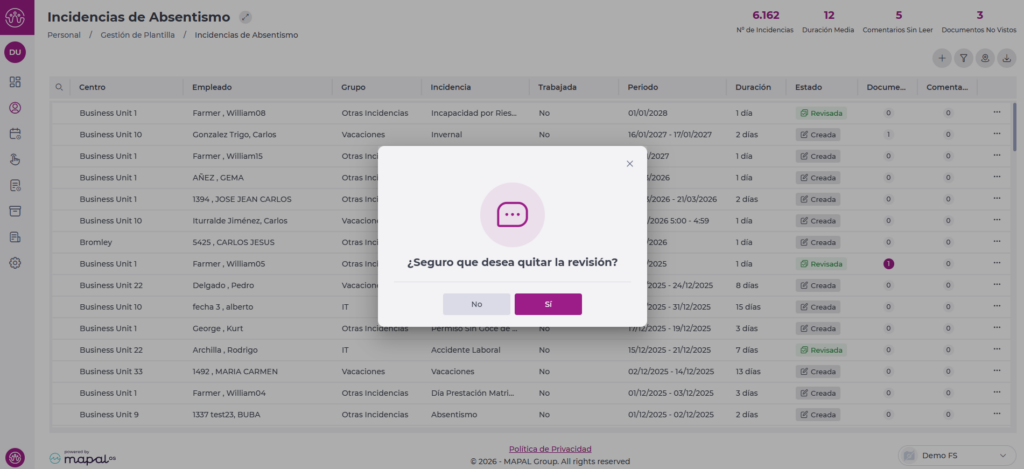Expand the Demo FS dropdown

[x=957, y=455]
